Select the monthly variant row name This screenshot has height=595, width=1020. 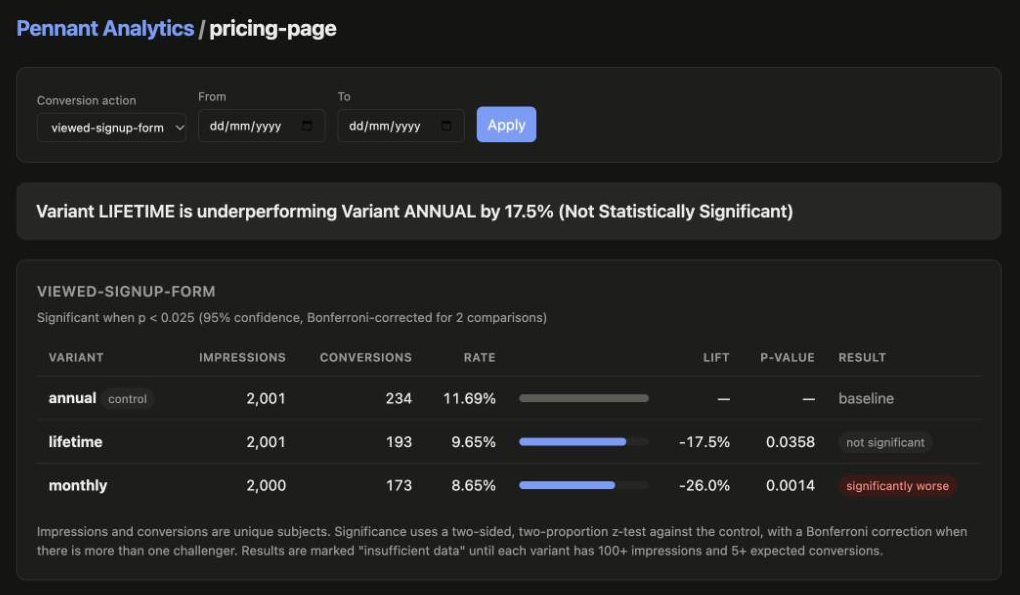tap(78, 485)
